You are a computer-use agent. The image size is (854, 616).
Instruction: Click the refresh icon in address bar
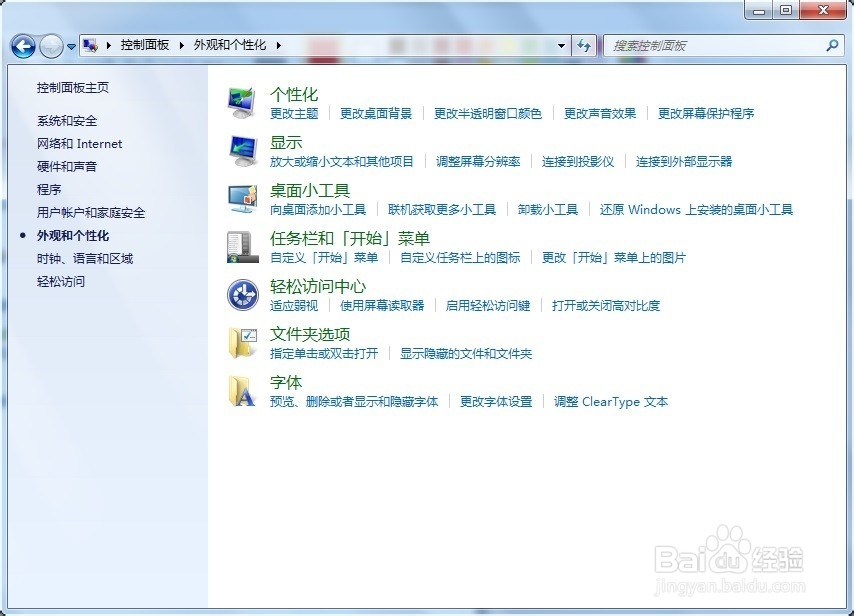[585, 45]
